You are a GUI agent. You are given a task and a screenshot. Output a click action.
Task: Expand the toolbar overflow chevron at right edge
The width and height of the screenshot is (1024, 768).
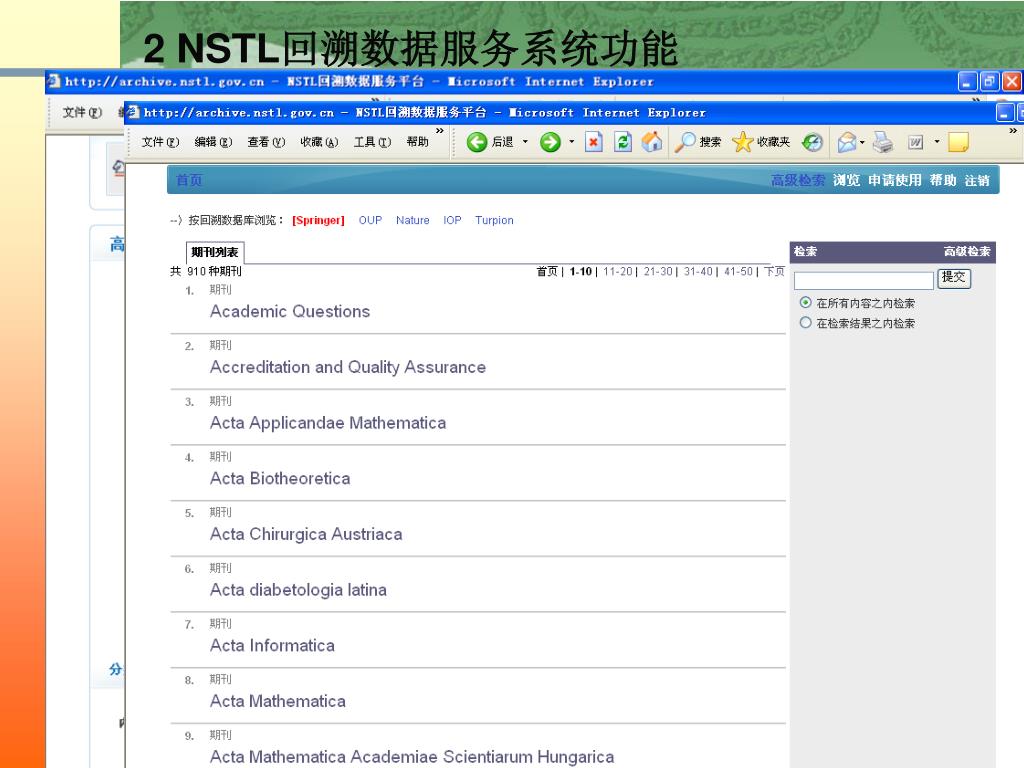click(1013, 131)
